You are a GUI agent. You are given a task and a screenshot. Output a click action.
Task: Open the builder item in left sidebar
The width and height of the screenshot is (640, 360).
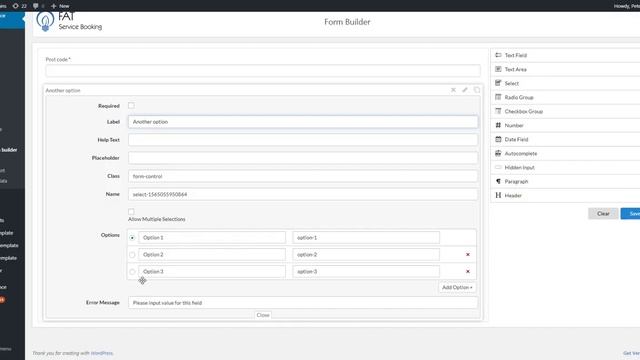tap(9, 150)
